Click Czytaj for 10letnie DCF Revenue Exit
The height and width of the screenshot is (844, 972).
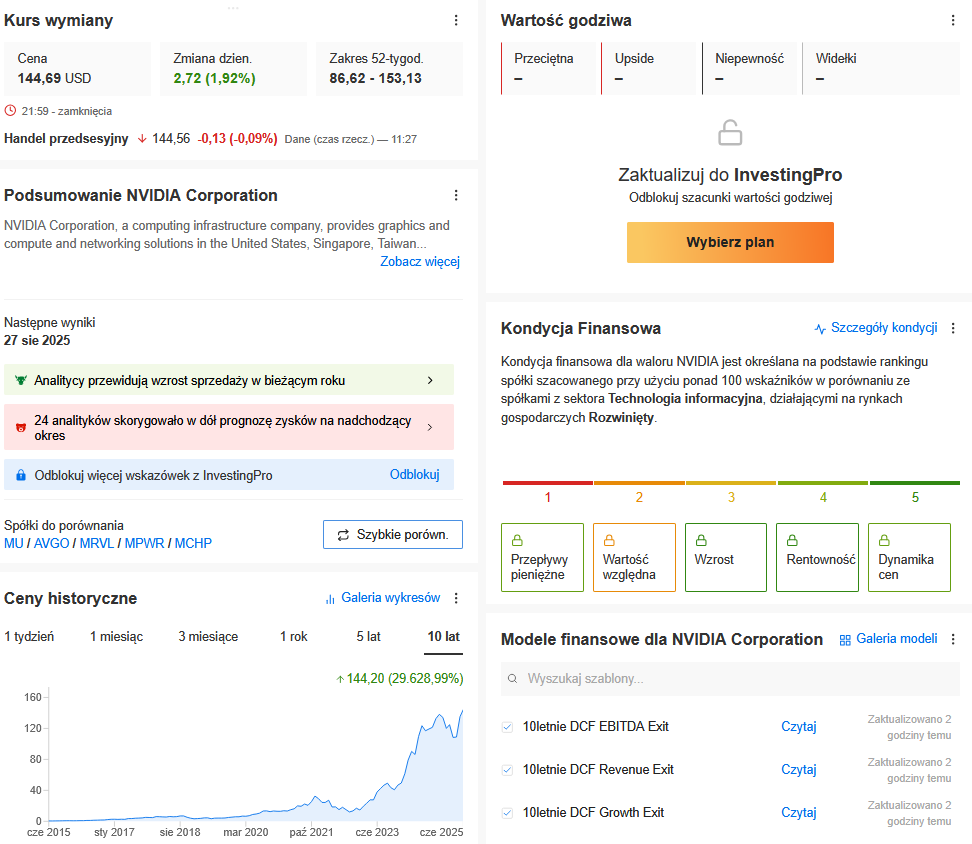click(798, 770)
